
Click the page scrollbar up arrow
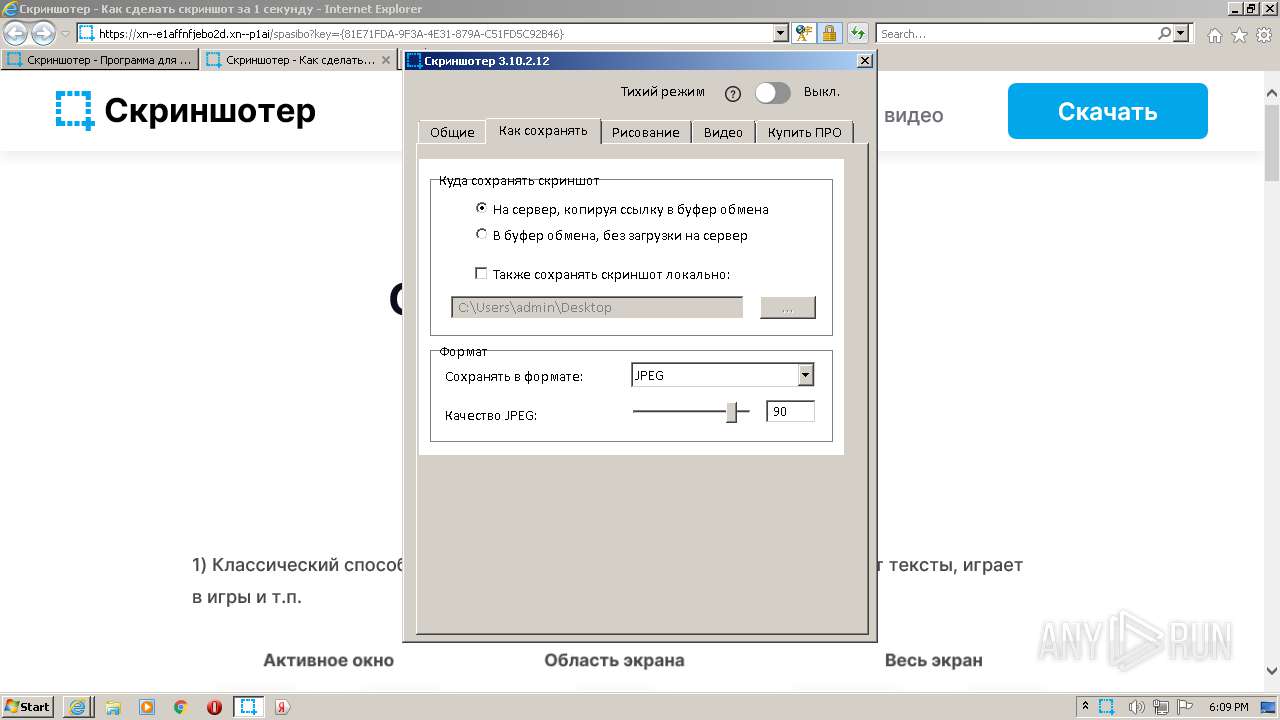click(x=1272, y=94)
